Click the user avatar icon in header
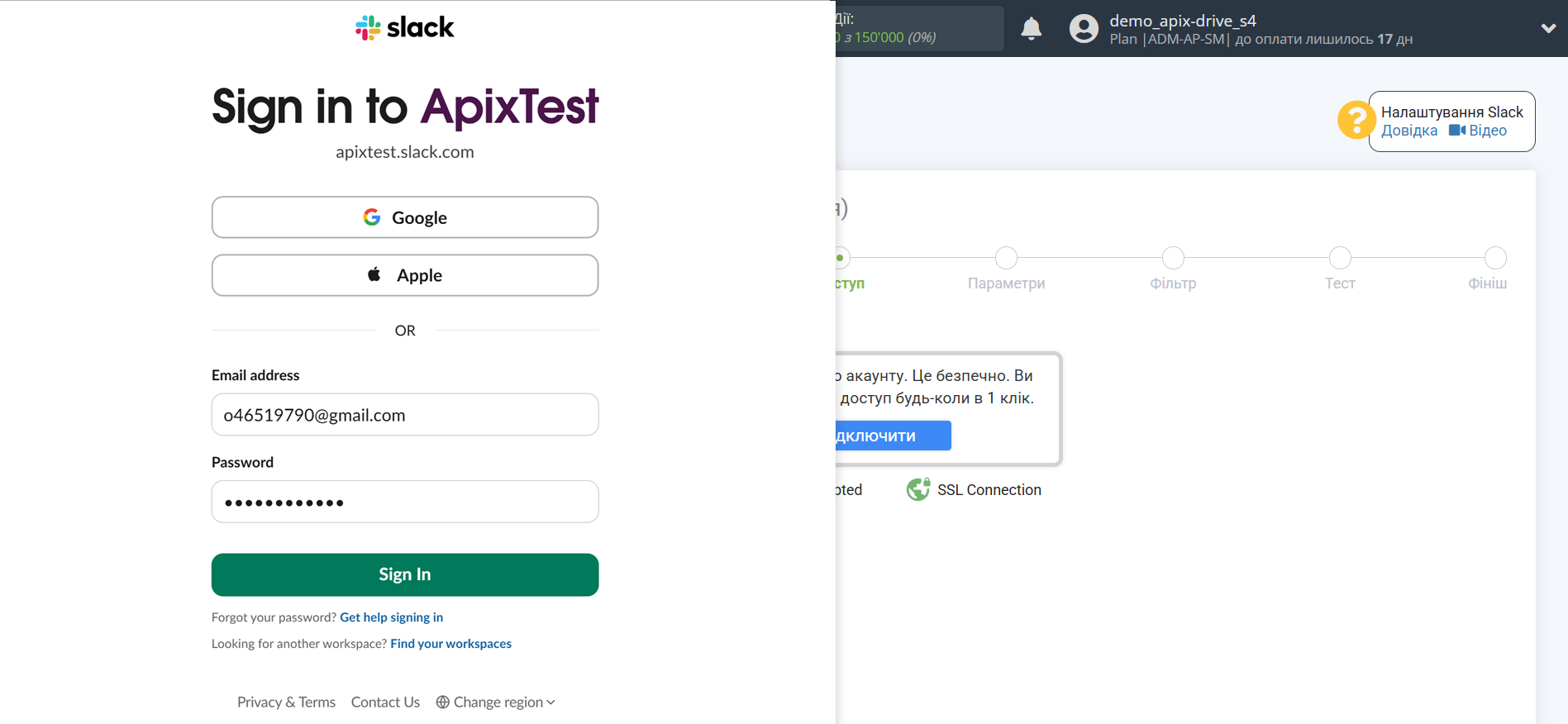The image size is (1568, 724). [1084, 29]
